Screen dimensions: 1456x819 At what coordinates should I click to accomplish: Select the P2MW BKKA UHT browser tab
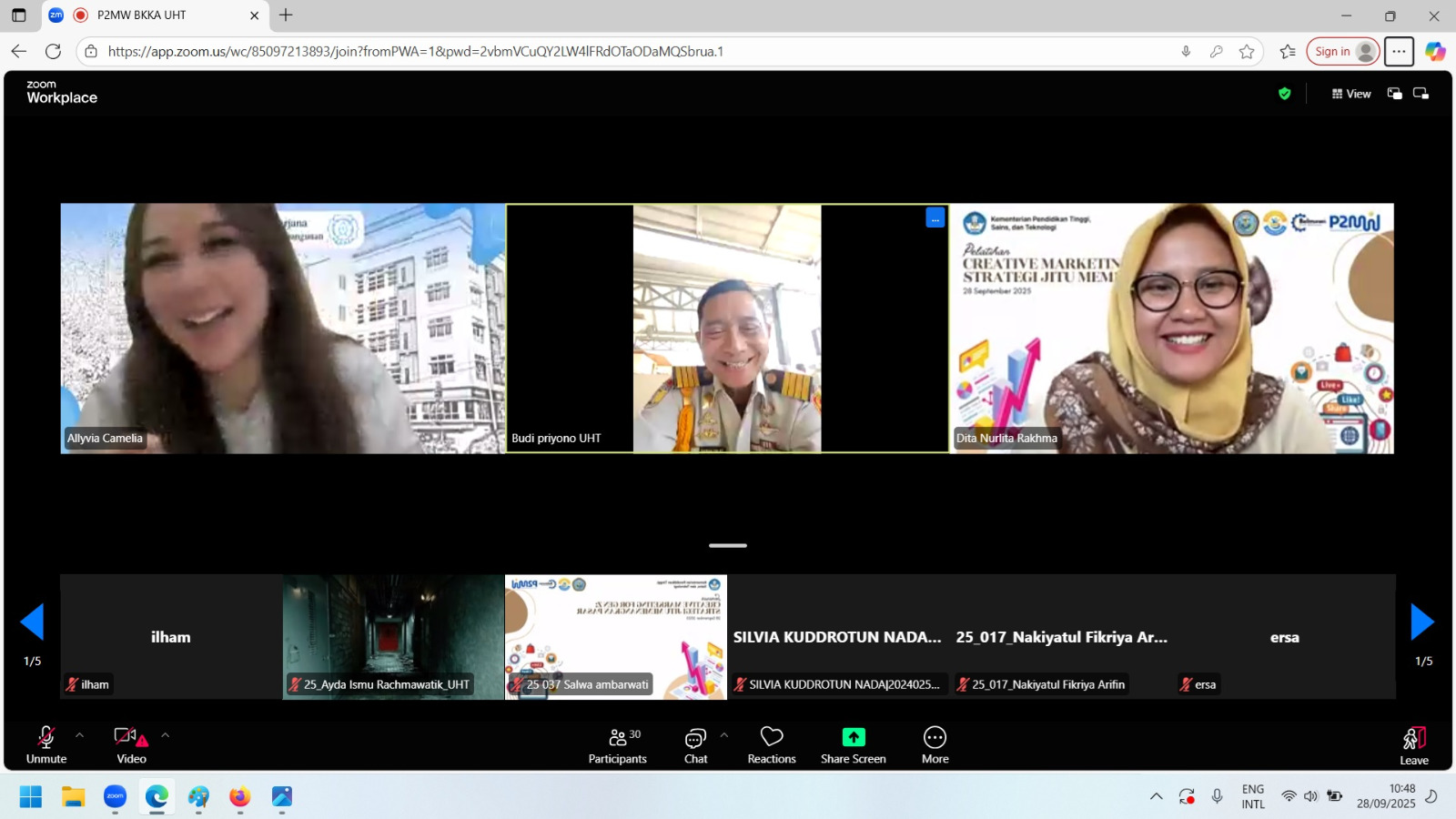(142, 15)
